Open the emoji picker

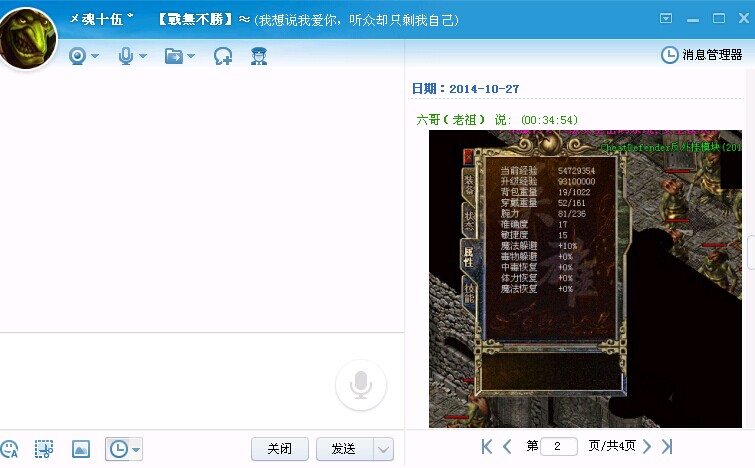pyautogui.click(x=9, y=449)
